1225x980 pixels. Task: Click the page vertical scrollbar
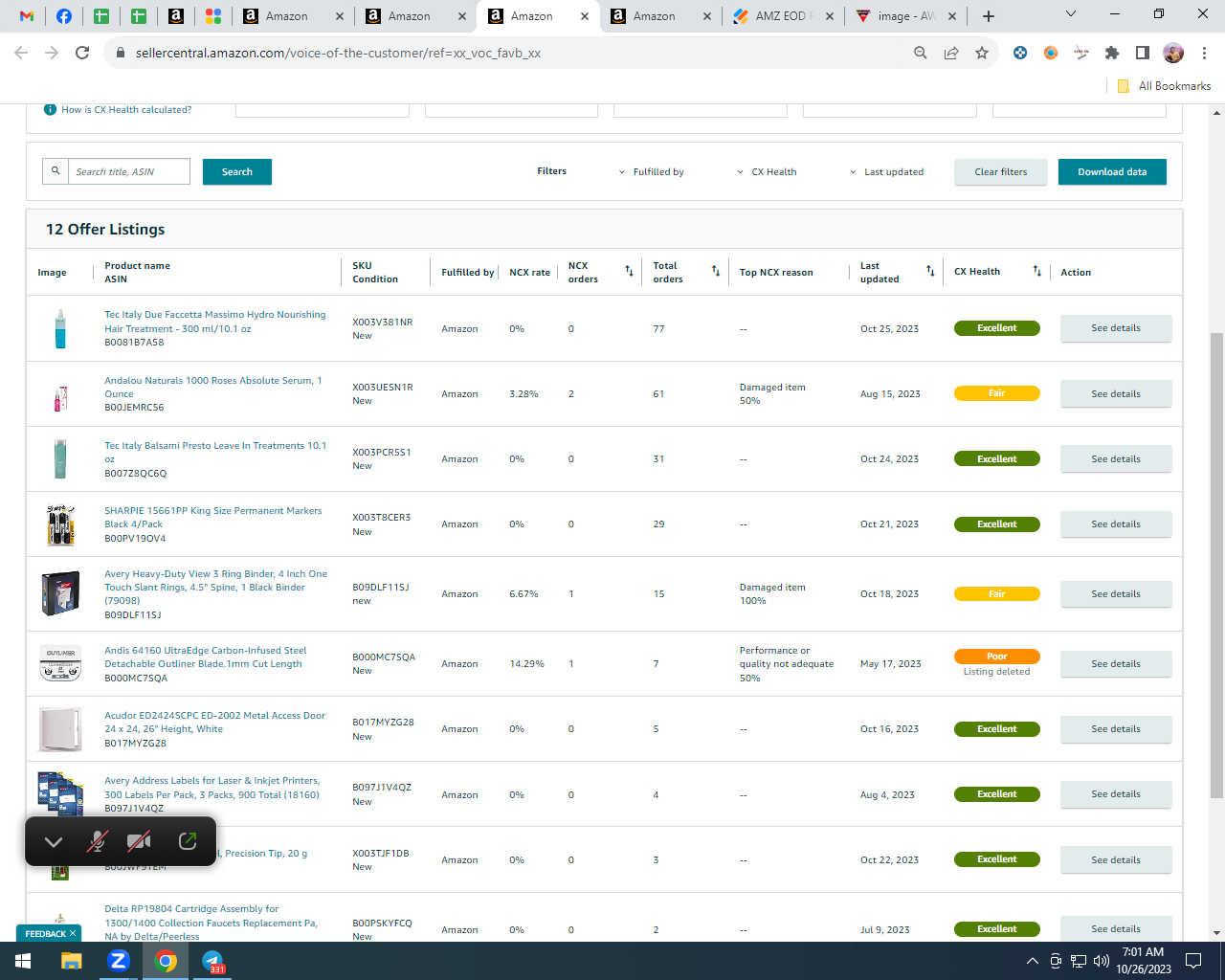click(x=1216, y=565)
